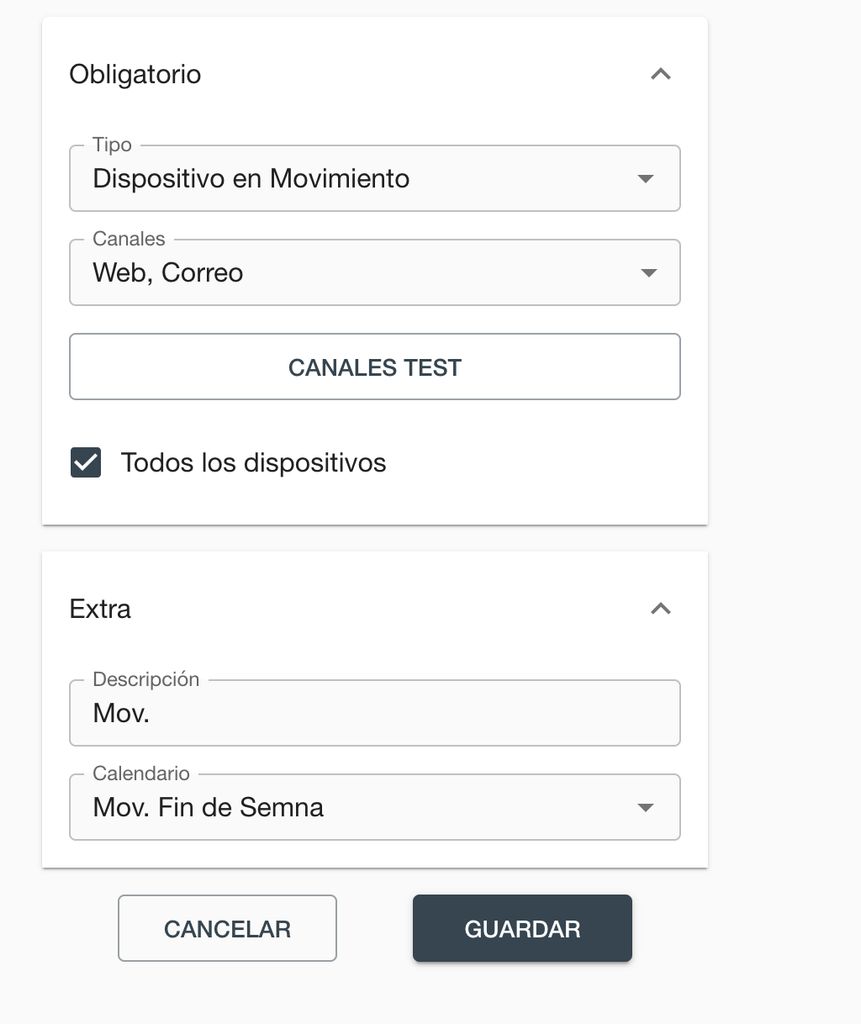The height and width of the screenshot is (1024, 861).
Task: Click the Calendario dropdown arrow icon
Action: pyautogui.click(x=646, y=808)
